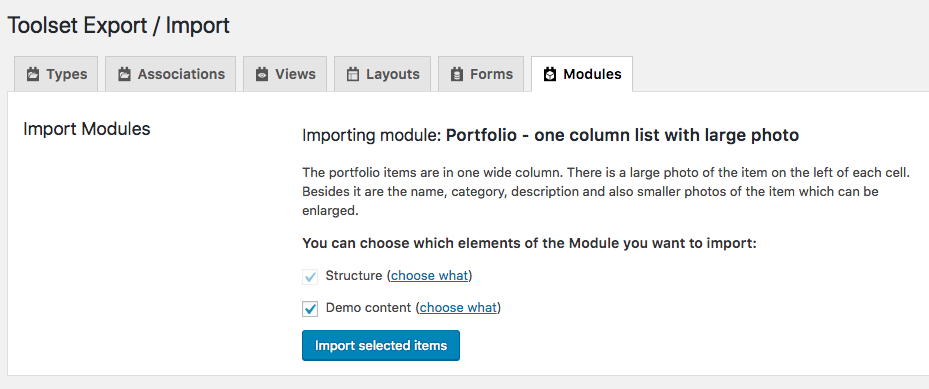Toggle the Structure checkbox

310,277
